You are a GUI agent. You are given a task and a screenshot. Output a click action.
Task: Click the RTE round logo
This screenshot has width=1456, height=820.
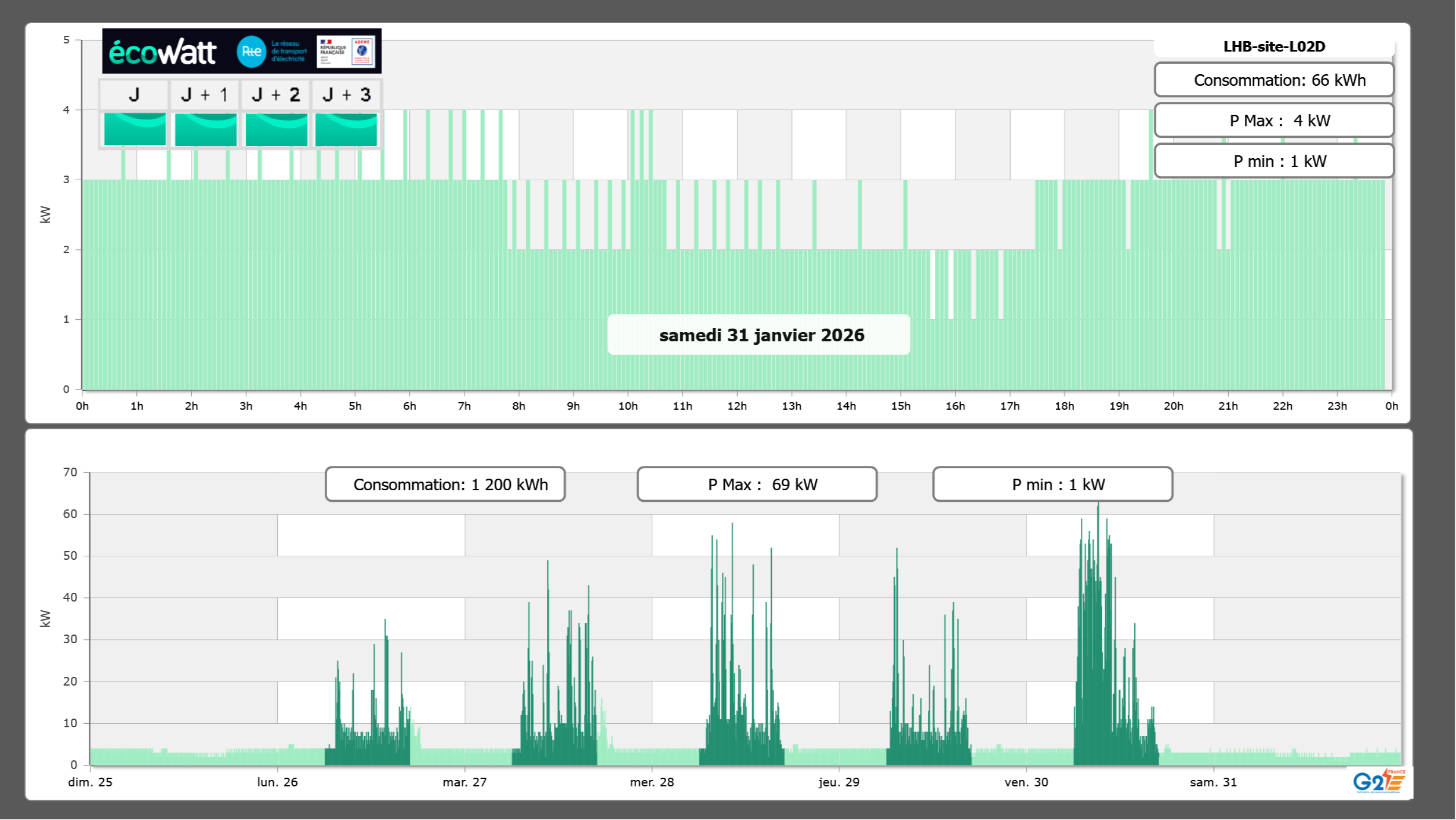click(x=251, y=52)
